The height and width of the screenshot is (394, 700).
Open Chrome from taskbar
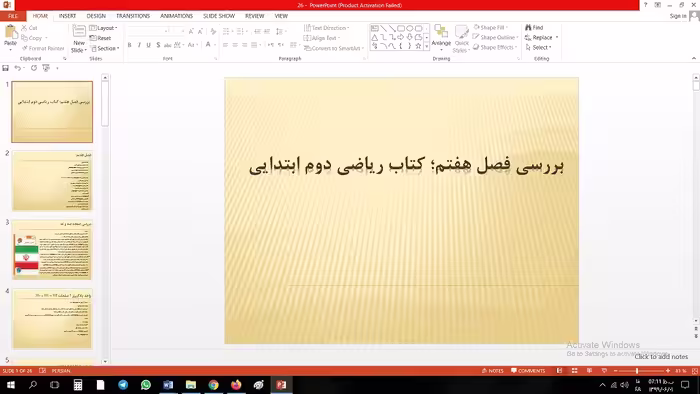point(213,385)
